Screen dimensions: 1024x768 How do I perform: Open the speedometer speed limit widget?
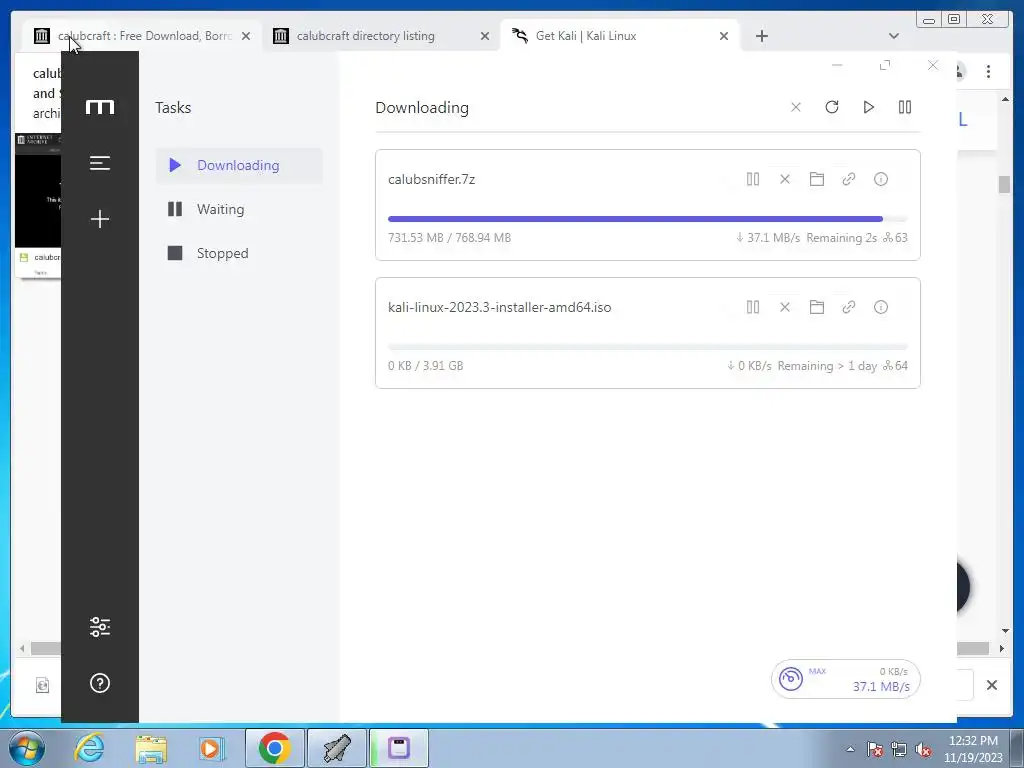(x=846, y=679)
